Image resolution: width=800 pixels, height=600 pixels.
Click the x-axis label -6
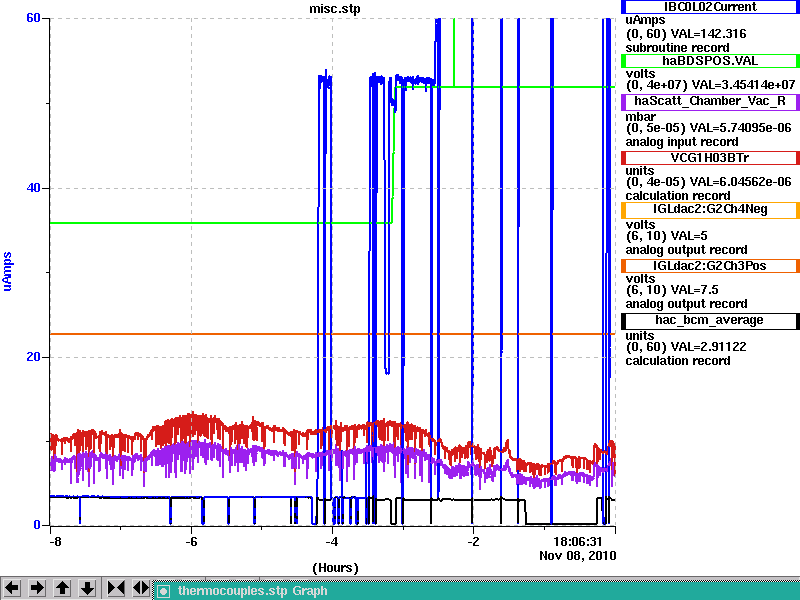click(191, 541)
